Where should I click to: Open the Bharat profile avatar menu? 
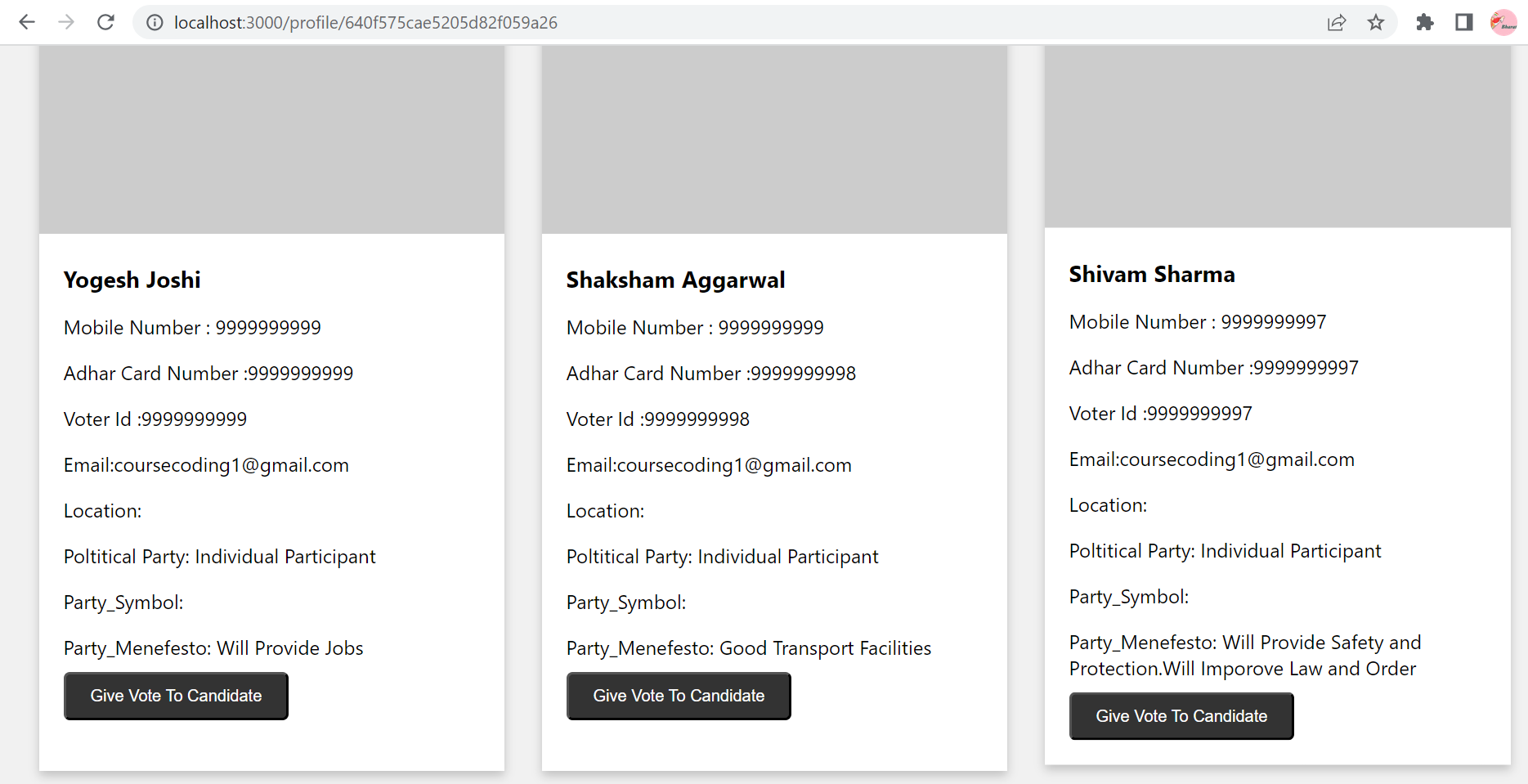tap(1503, 22)
